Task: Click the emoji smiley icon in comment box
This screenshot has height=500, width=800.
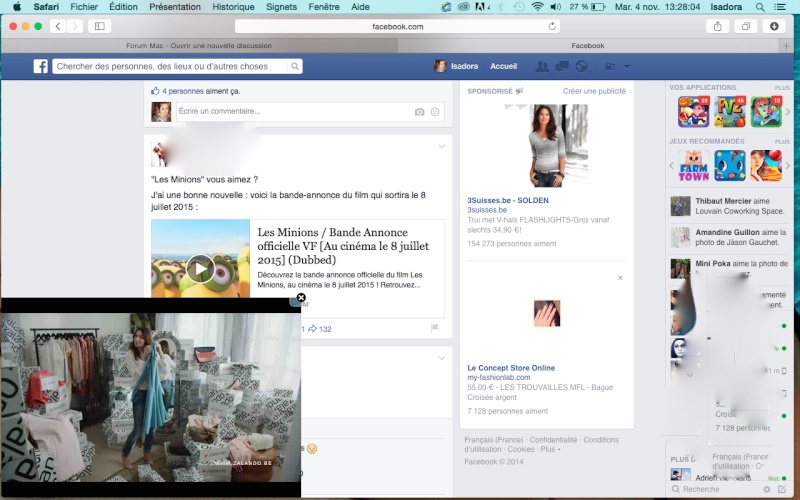Action: point(435,112)
